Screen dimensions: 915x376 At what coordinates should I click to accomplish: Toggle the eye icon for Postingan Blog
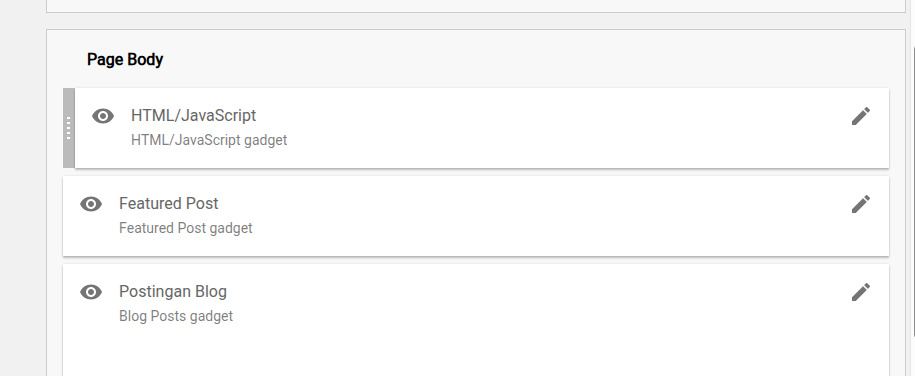coord(91,292)
